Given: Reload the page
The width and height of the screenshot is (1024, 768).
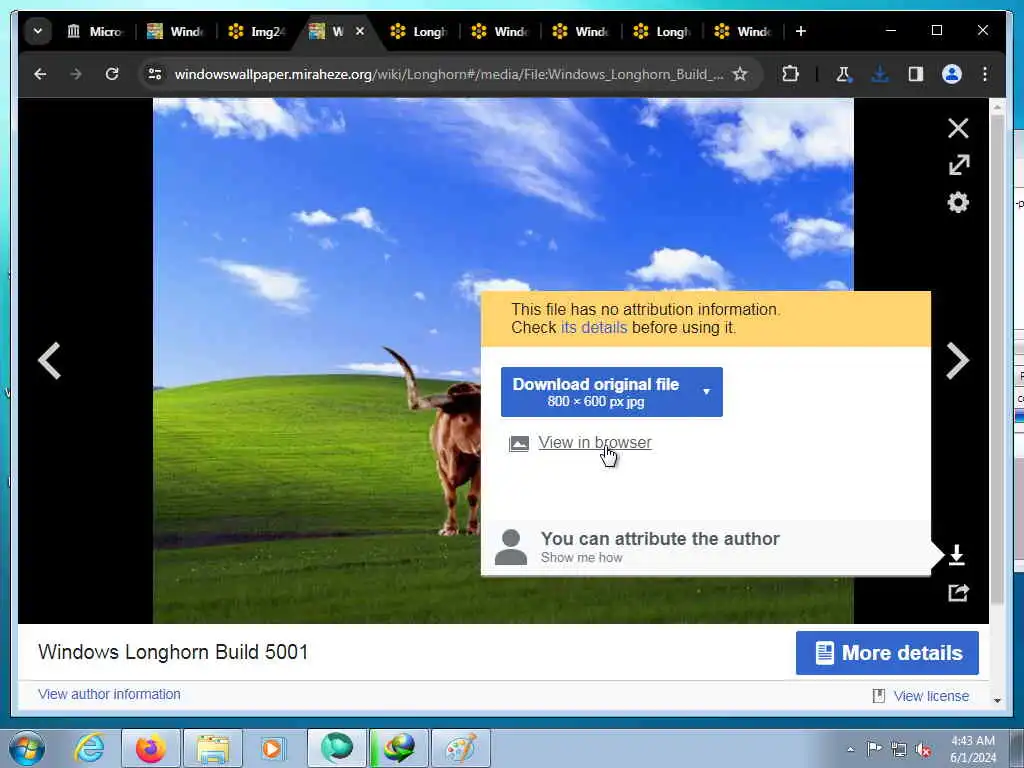Looking at the screenshot, I should (112, 74).
